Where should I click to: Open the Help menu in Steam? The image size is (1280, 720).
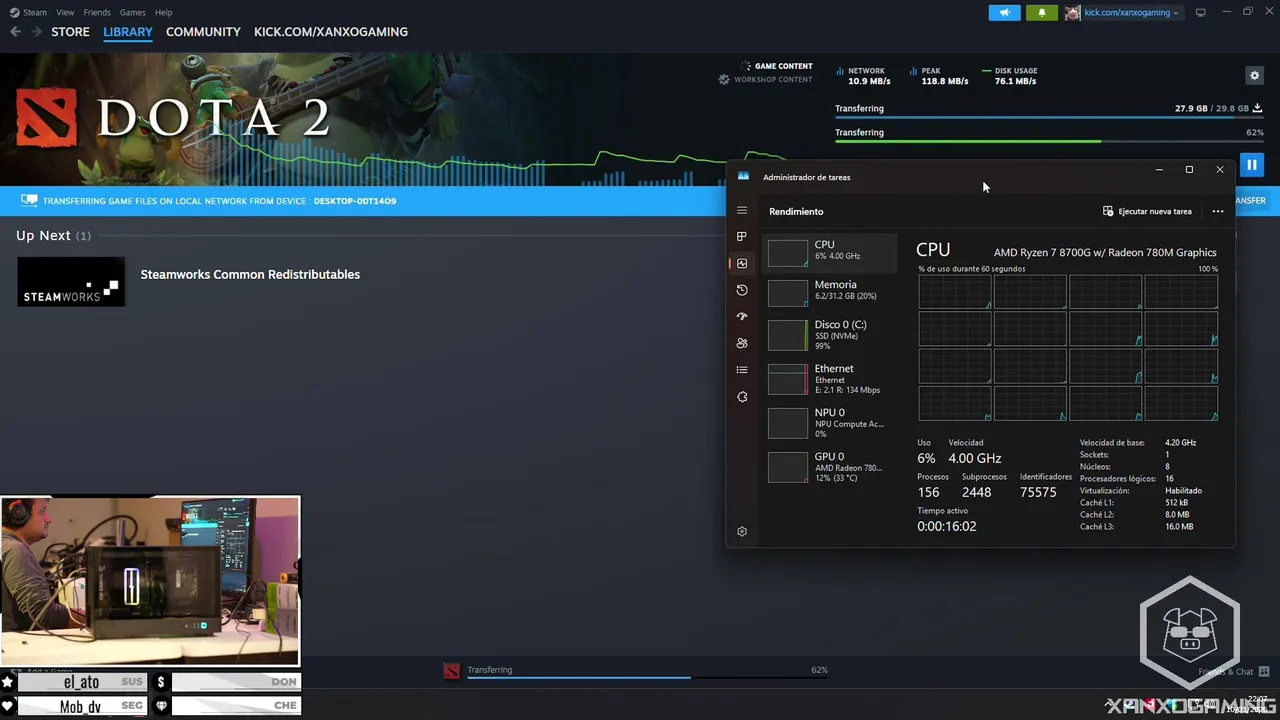164,12
